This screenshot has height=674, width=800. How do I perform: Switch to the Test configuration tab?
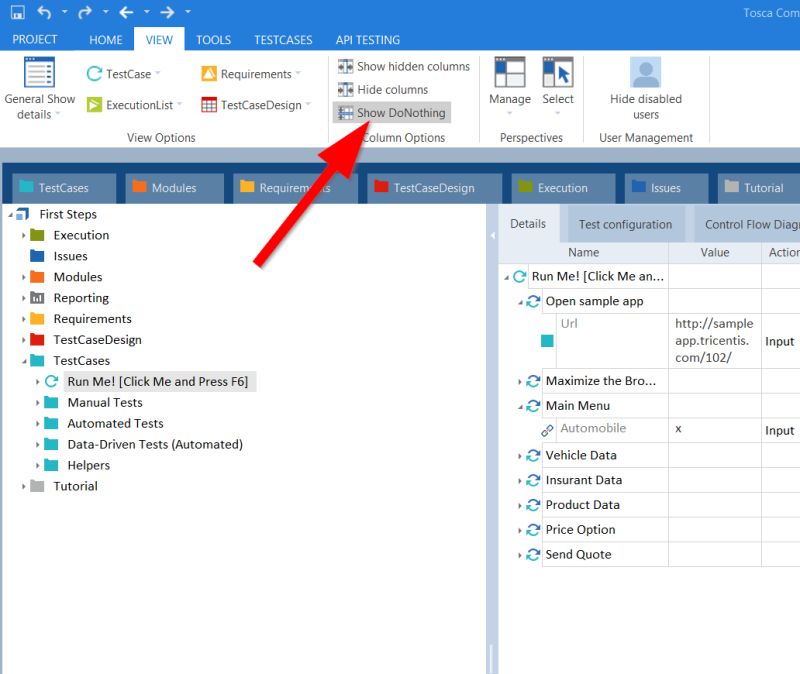click(x=625, y=224)
